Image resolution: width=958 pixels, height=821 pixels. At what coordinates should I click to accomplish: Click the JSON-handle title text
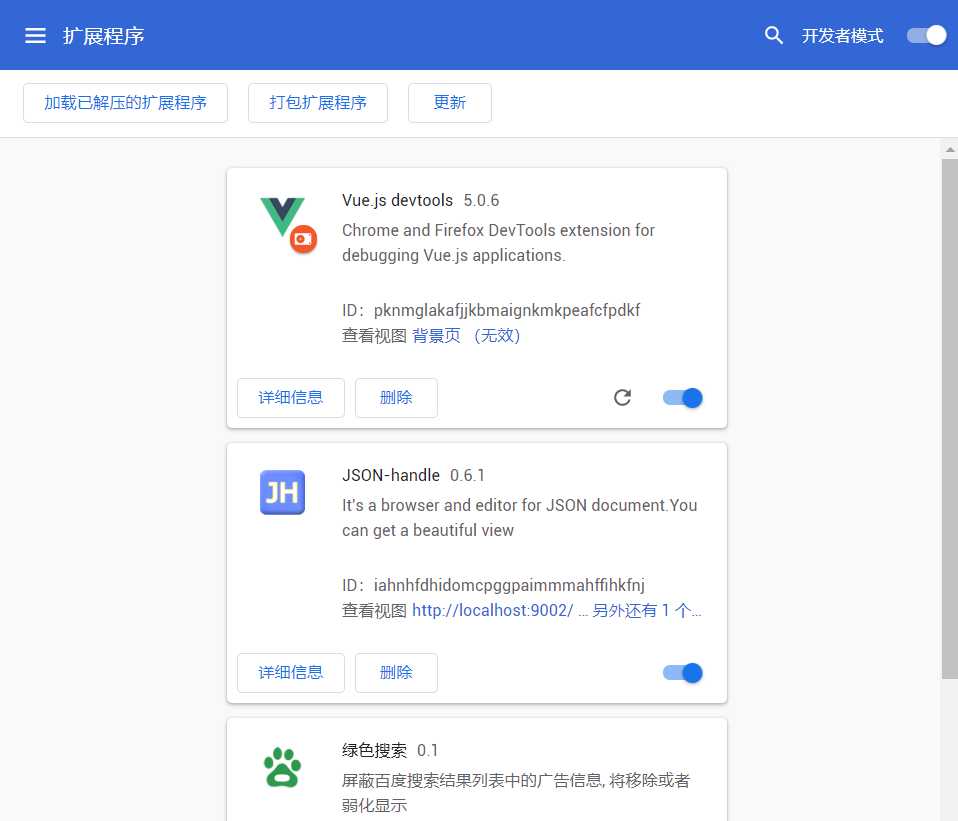coord(390,475)
